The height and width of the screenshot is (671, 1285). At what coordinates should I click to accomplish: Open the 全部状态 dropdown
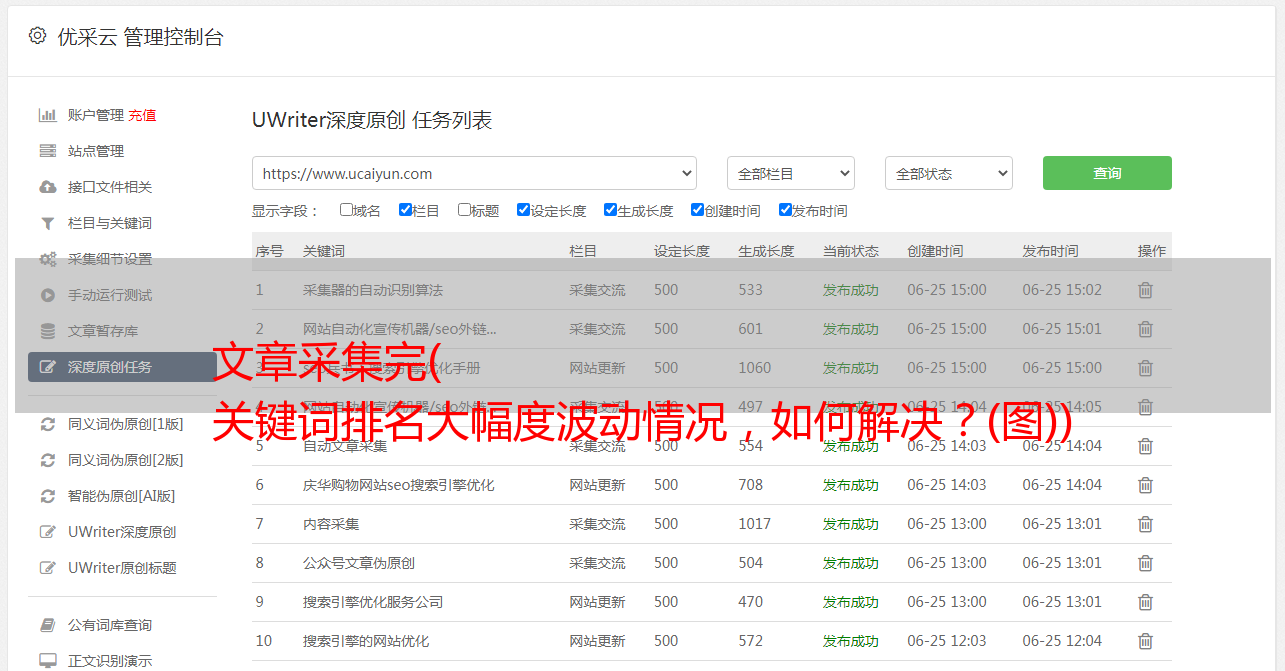coord(949,173)
